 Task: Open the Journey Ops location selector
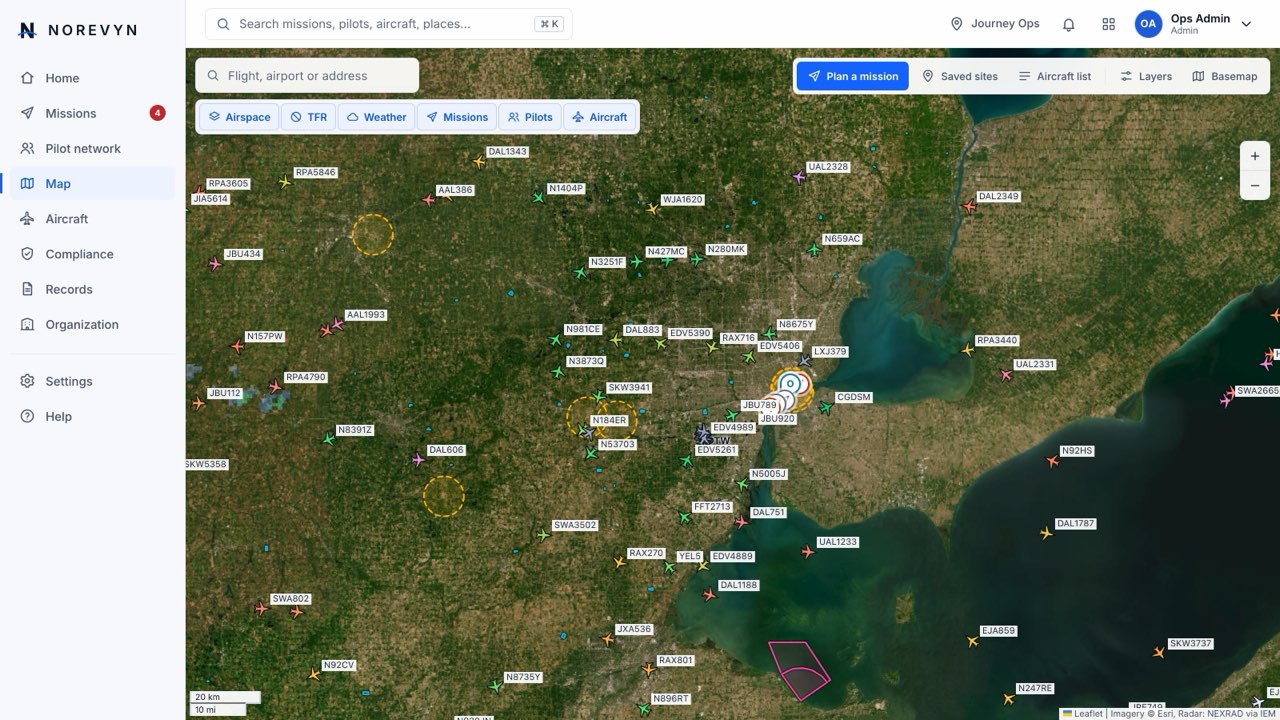pos(995,24)
